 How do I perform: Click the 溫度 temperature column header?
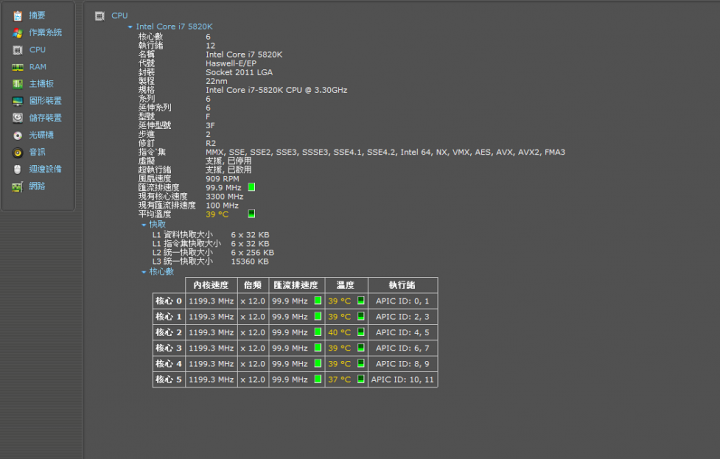[346, 285]
